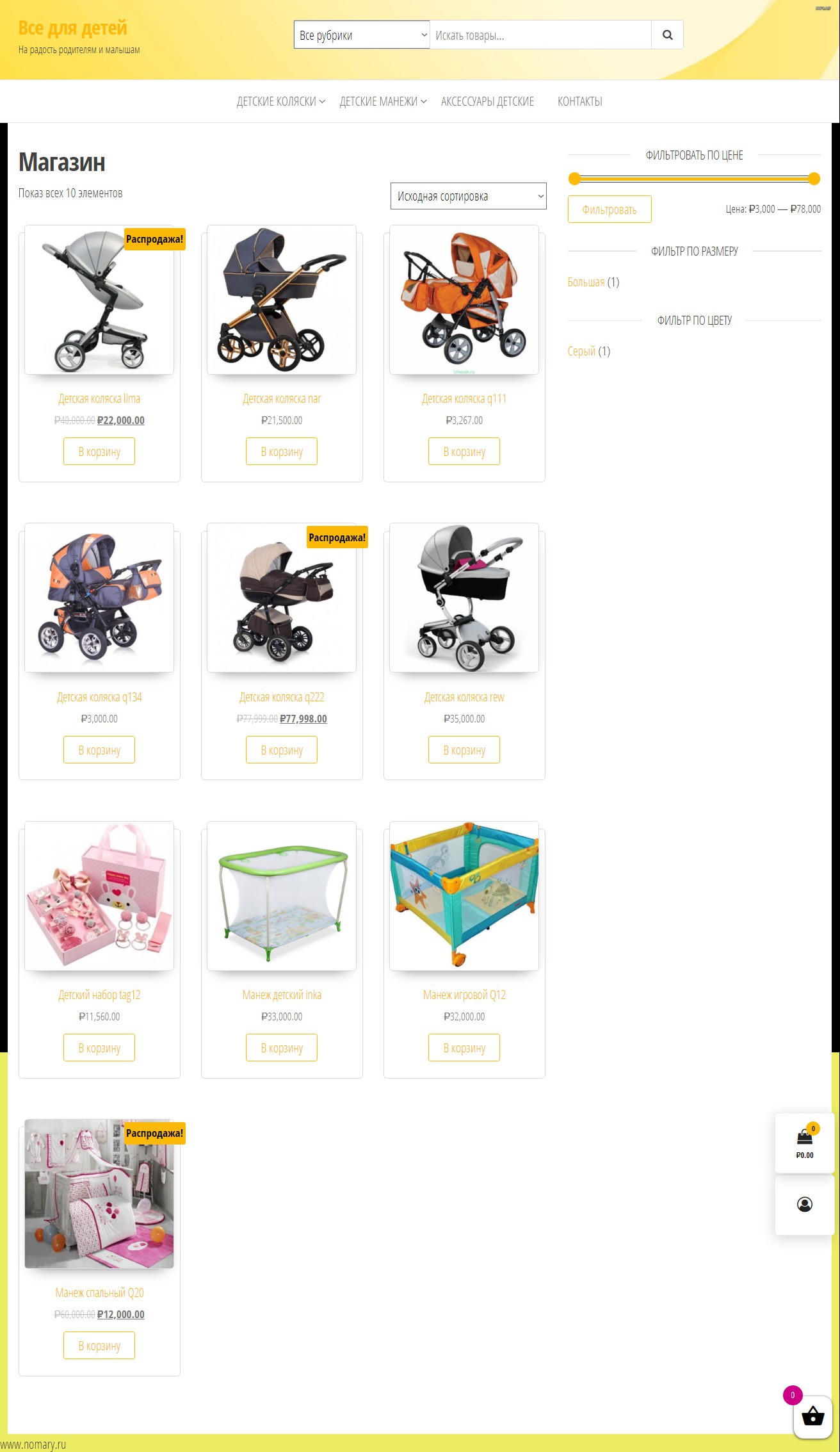Filter by Большая size link
The image size is (840, 1452).
pos(586,282)
